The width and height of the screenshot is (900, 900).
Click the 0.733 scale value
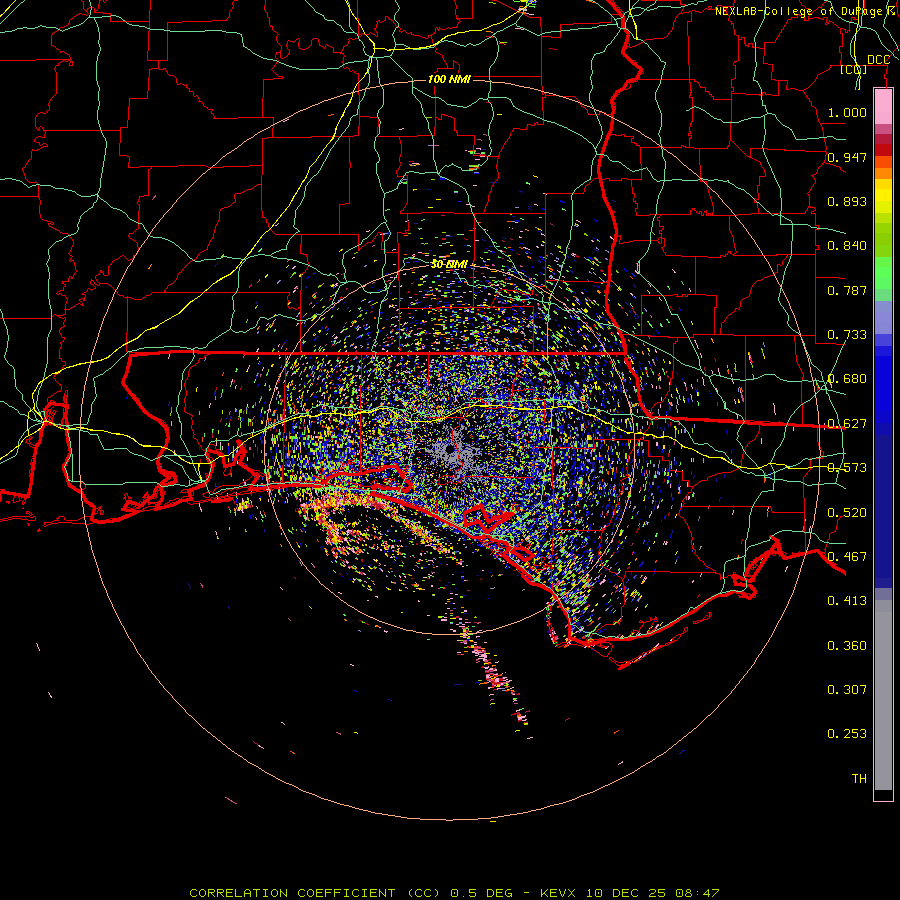coord(847,335)
